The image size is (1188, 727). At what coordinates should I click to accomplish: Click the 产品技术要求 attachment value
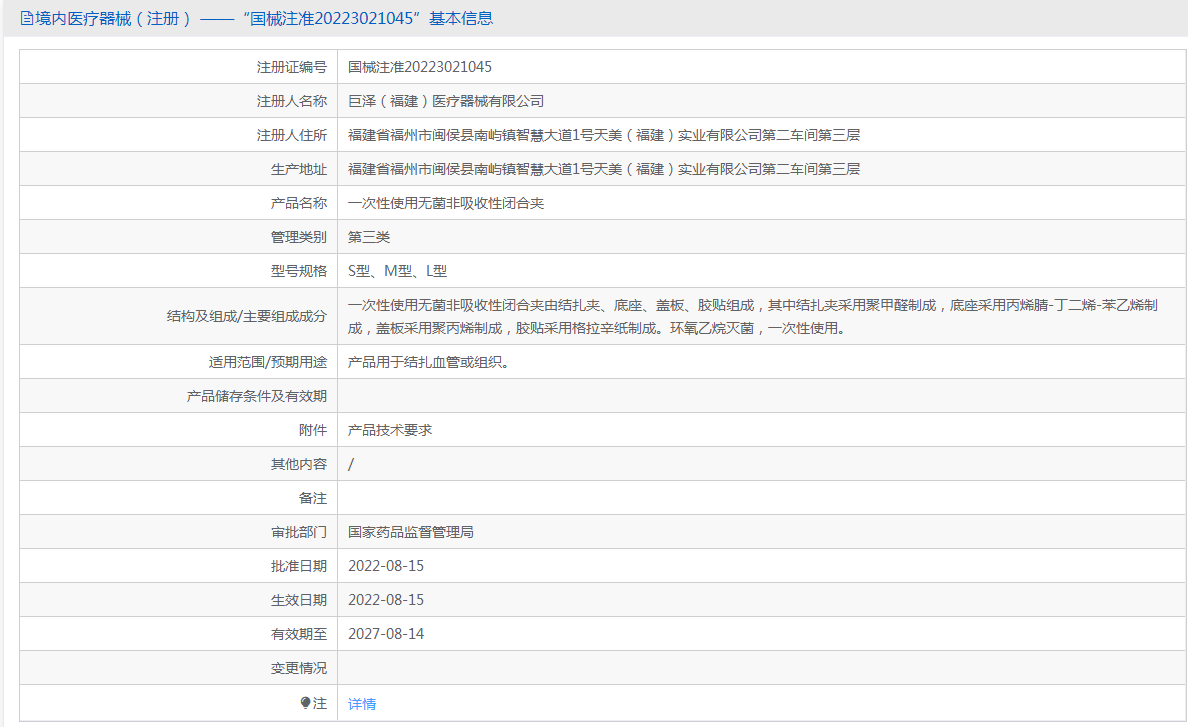coord(390,430)
